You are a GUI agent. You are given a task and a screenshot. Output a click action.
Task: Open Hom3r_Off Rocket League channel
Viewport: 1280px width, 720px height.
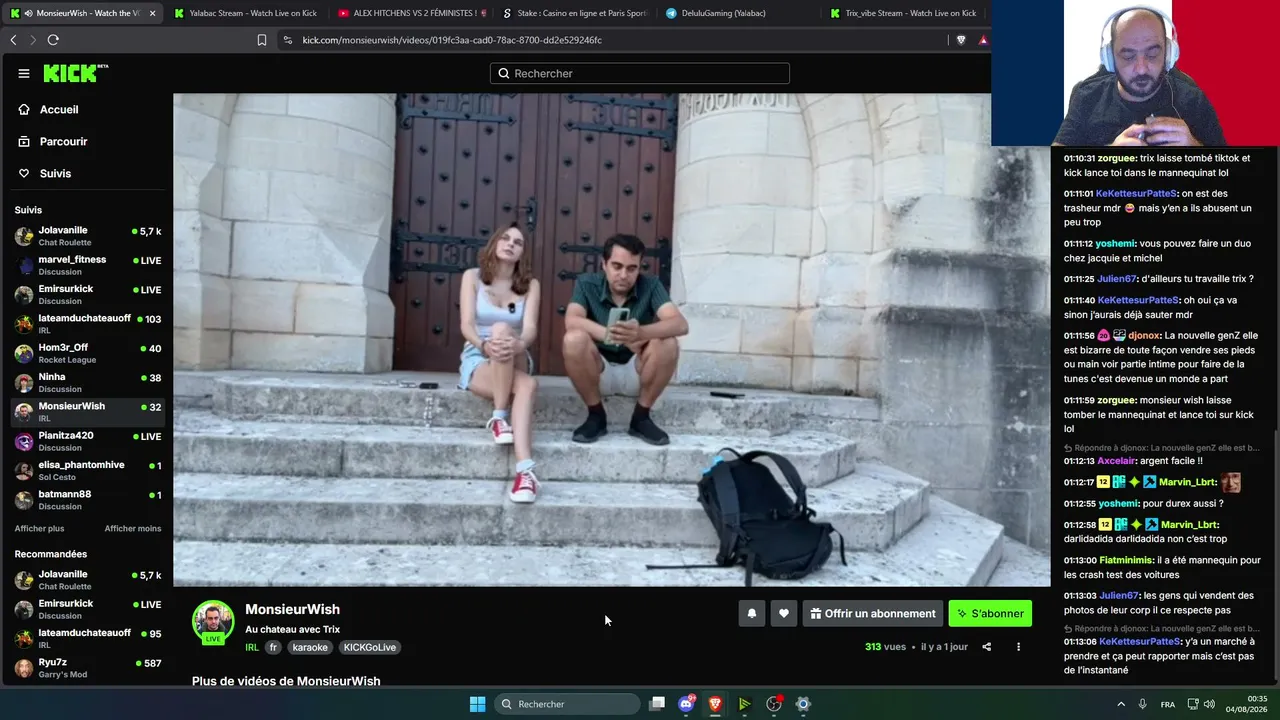(x=86, y=353)
